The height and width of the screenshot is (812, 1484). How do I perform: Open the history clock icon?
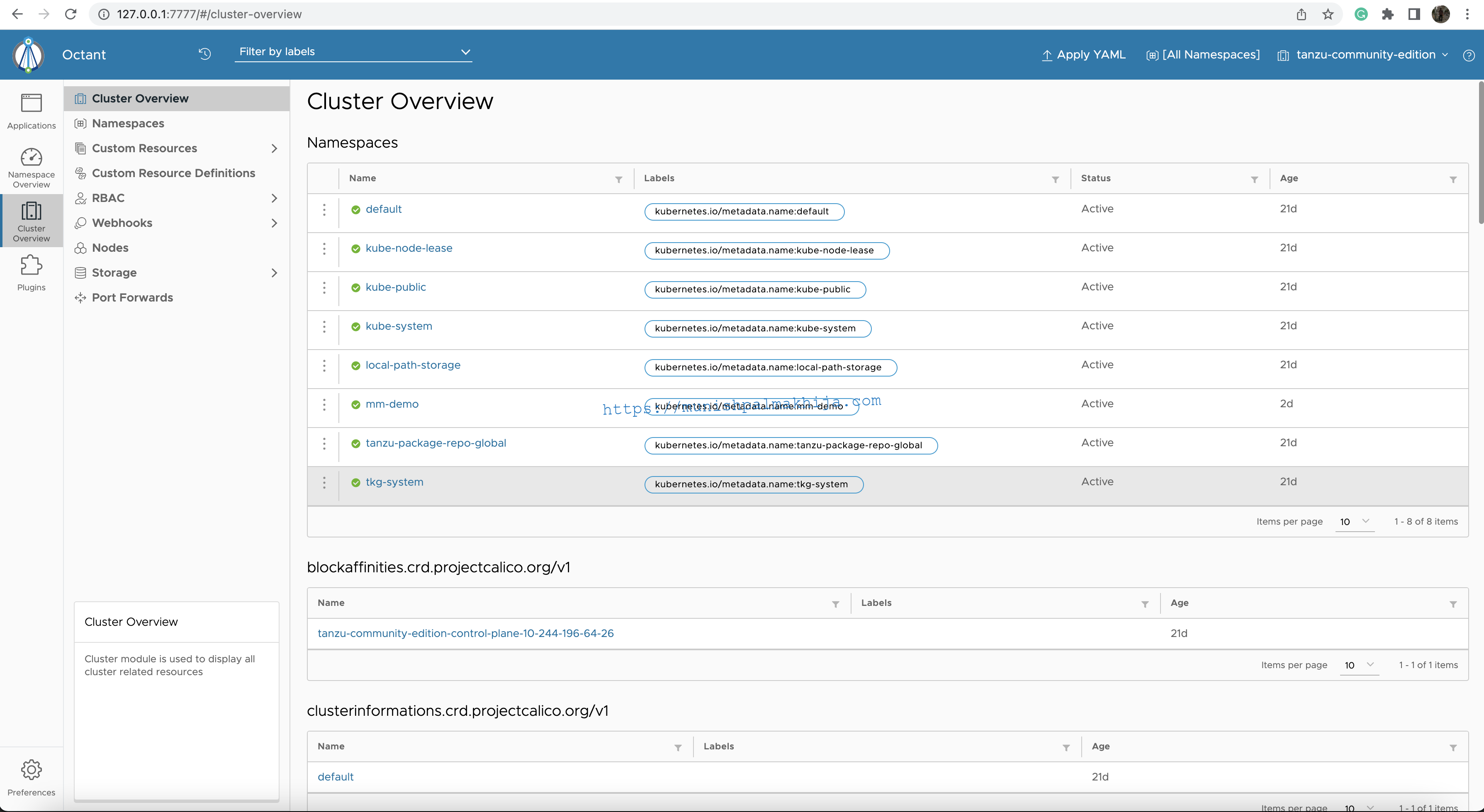[x=205, y=54]
